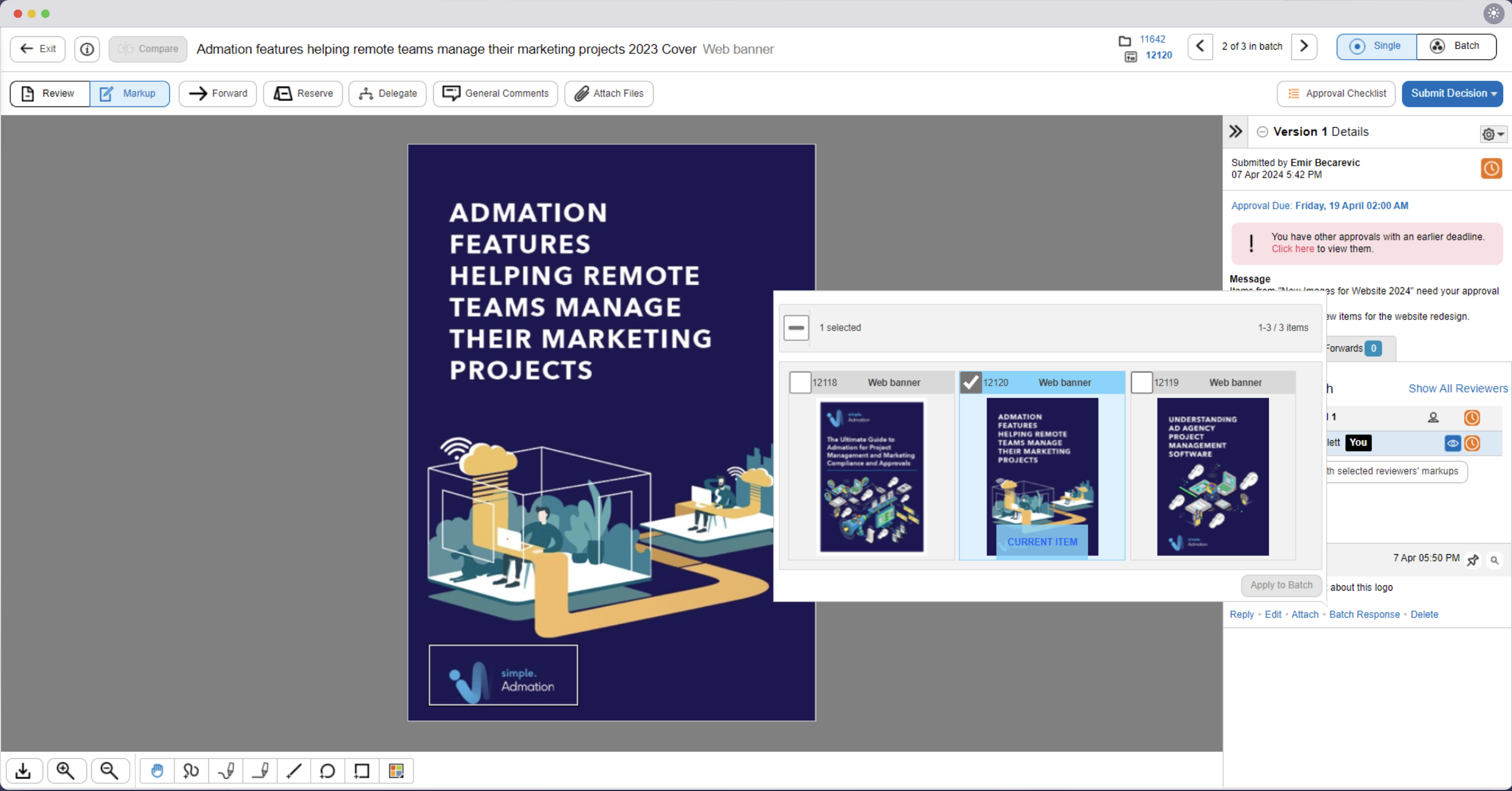Switch to the Markup tab
1512x791 pixels.
pyautogui.click(x=129, y=94)
